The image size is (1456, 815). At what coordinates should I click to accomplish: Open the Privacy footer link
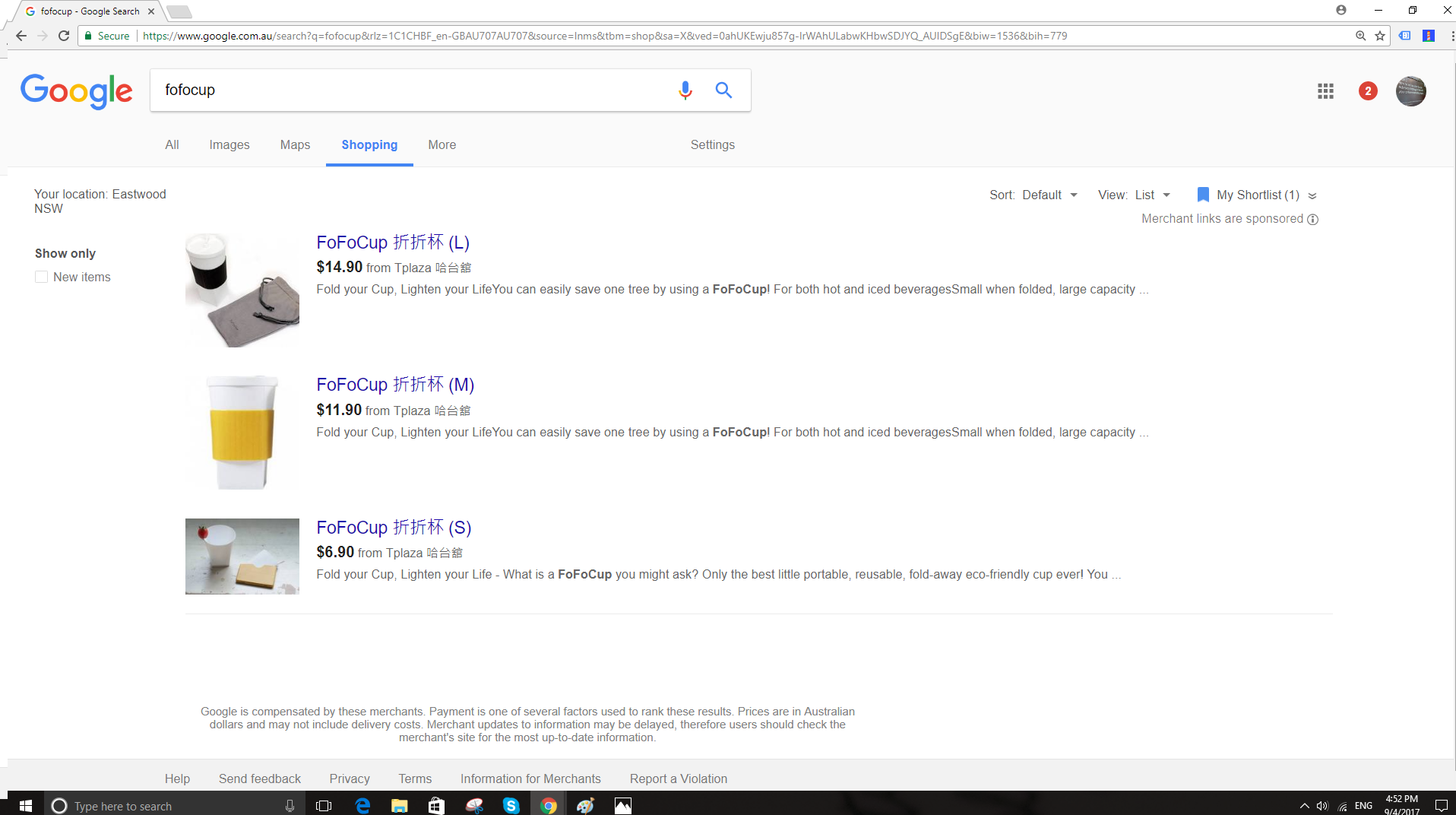[350, 779]
